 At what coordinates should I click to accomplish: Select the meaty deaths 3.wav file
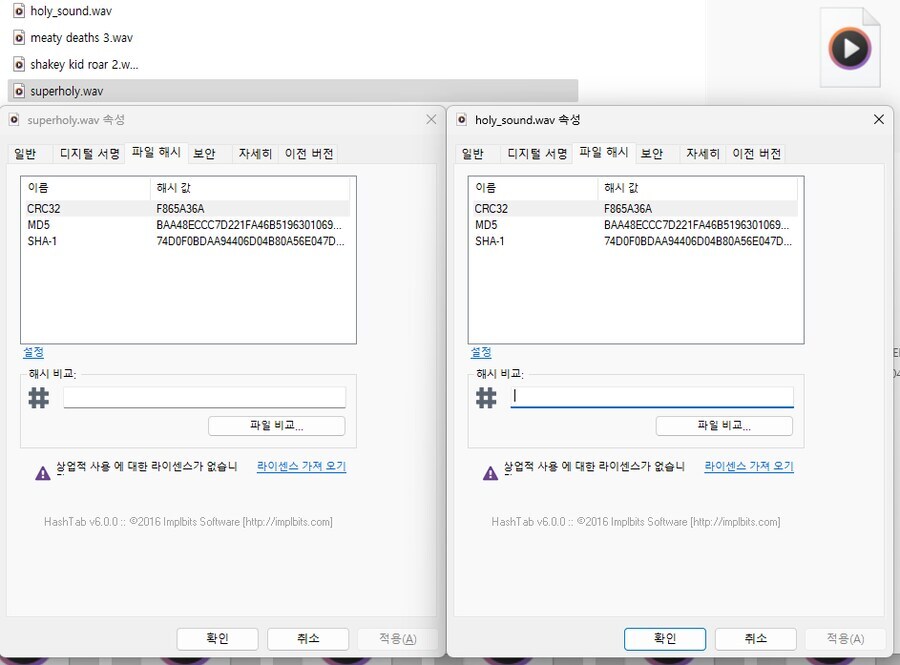tap(81, 38)
